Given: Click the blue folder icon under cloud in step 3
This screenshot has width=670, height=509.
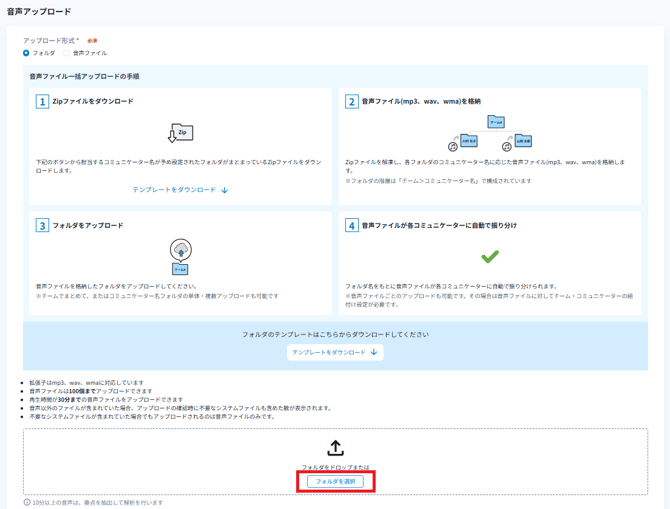Looking at the screenshot, I should 180,269.
